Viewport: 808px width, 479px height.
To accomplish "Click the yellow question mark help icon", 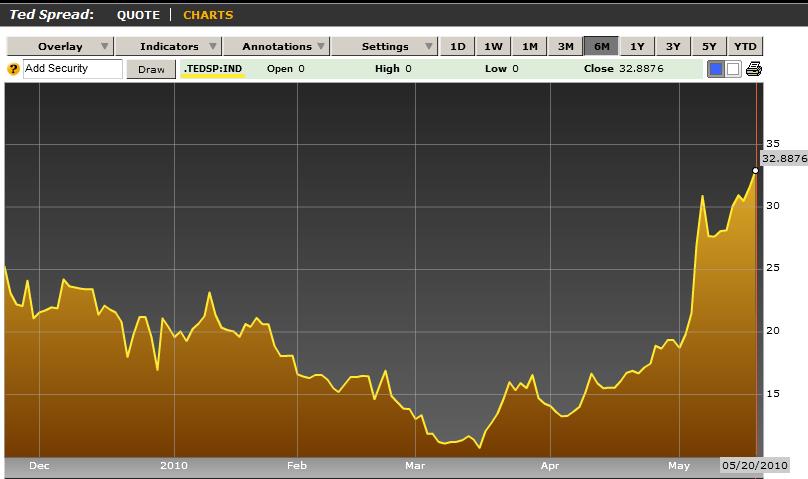I will pyautogui.click(x=13, y=69).
